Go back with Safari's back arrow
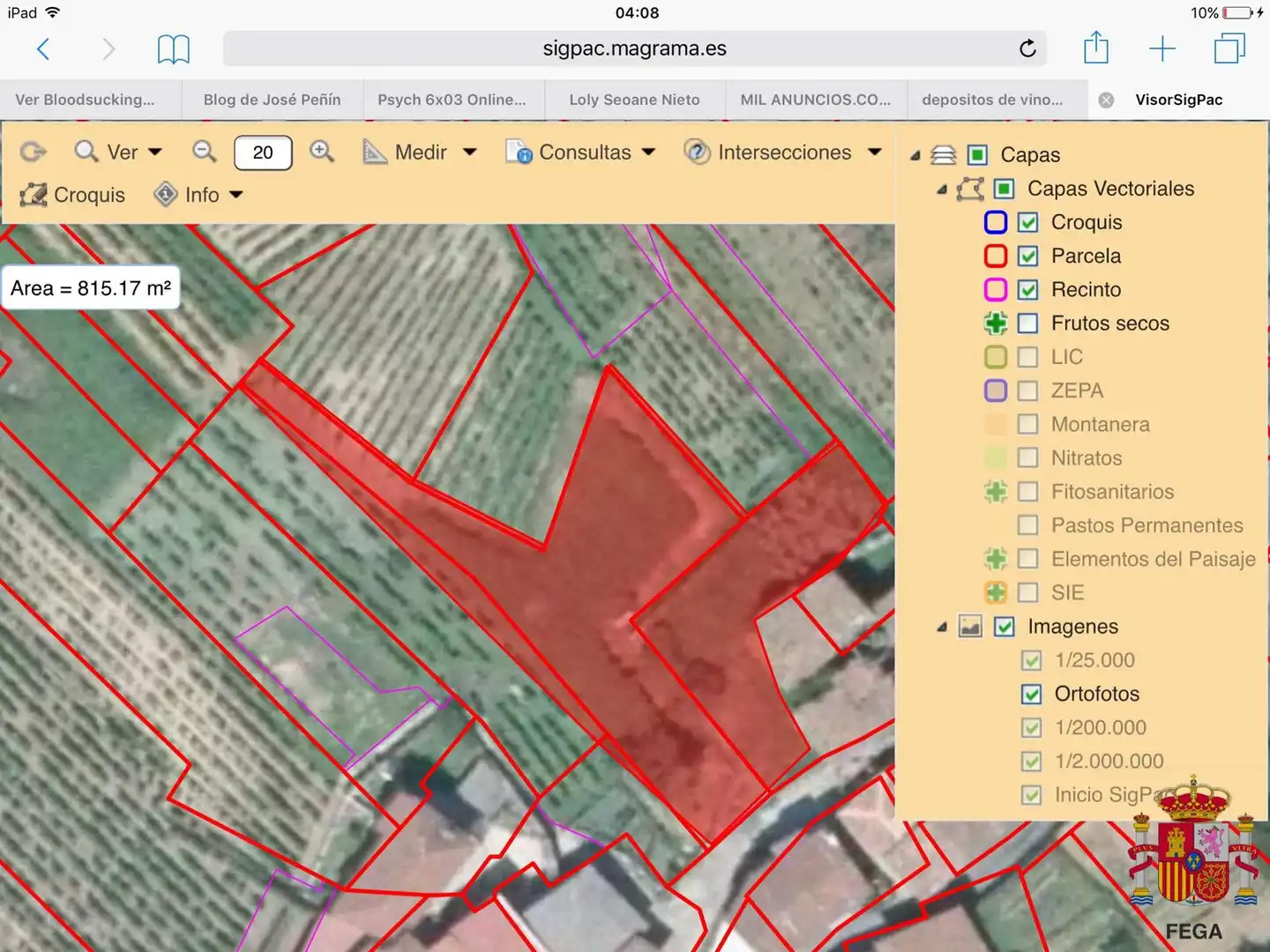 [x=42, y=48]
